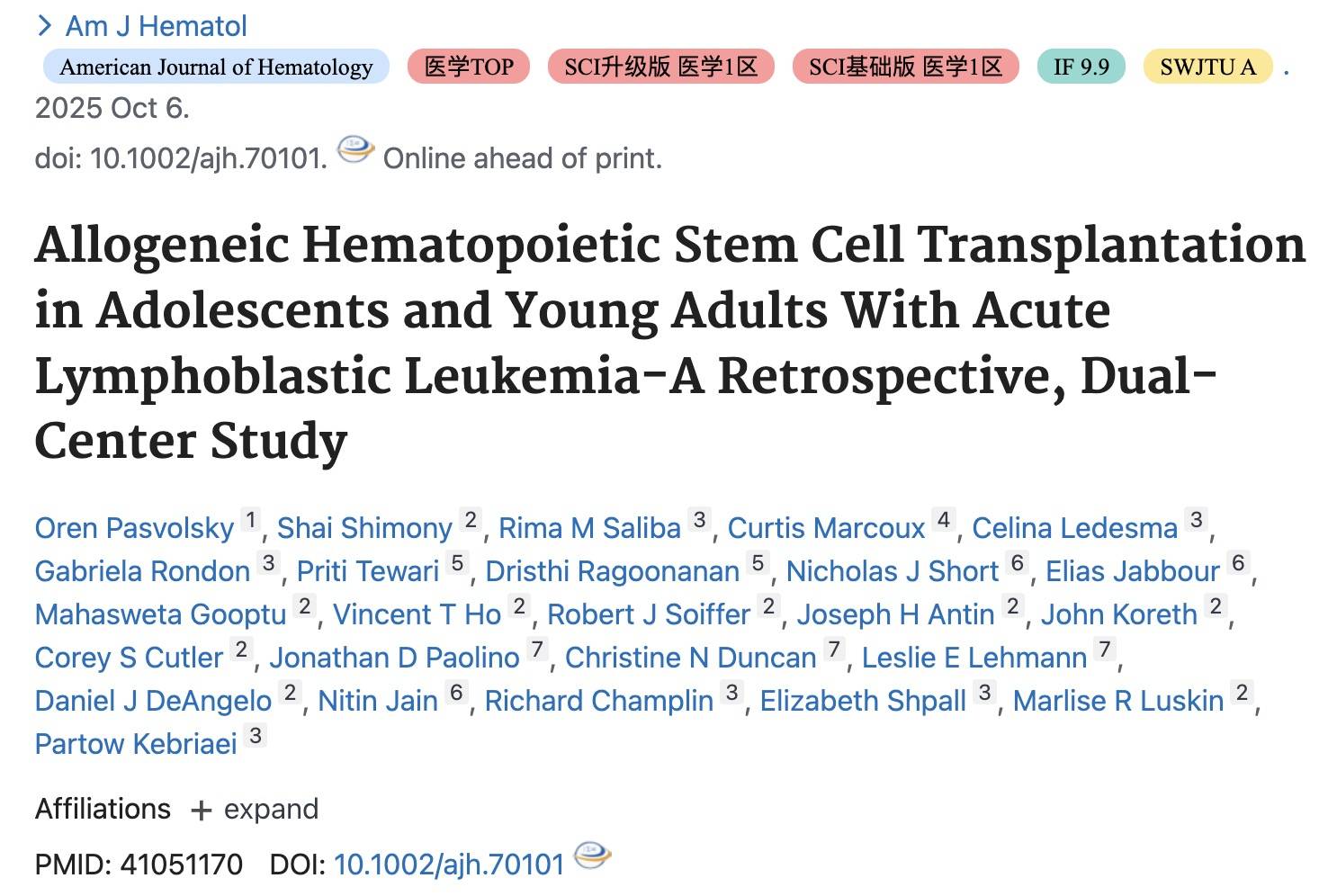Expand the Affiliations list
1337x896 pixels.
point(255,810)
